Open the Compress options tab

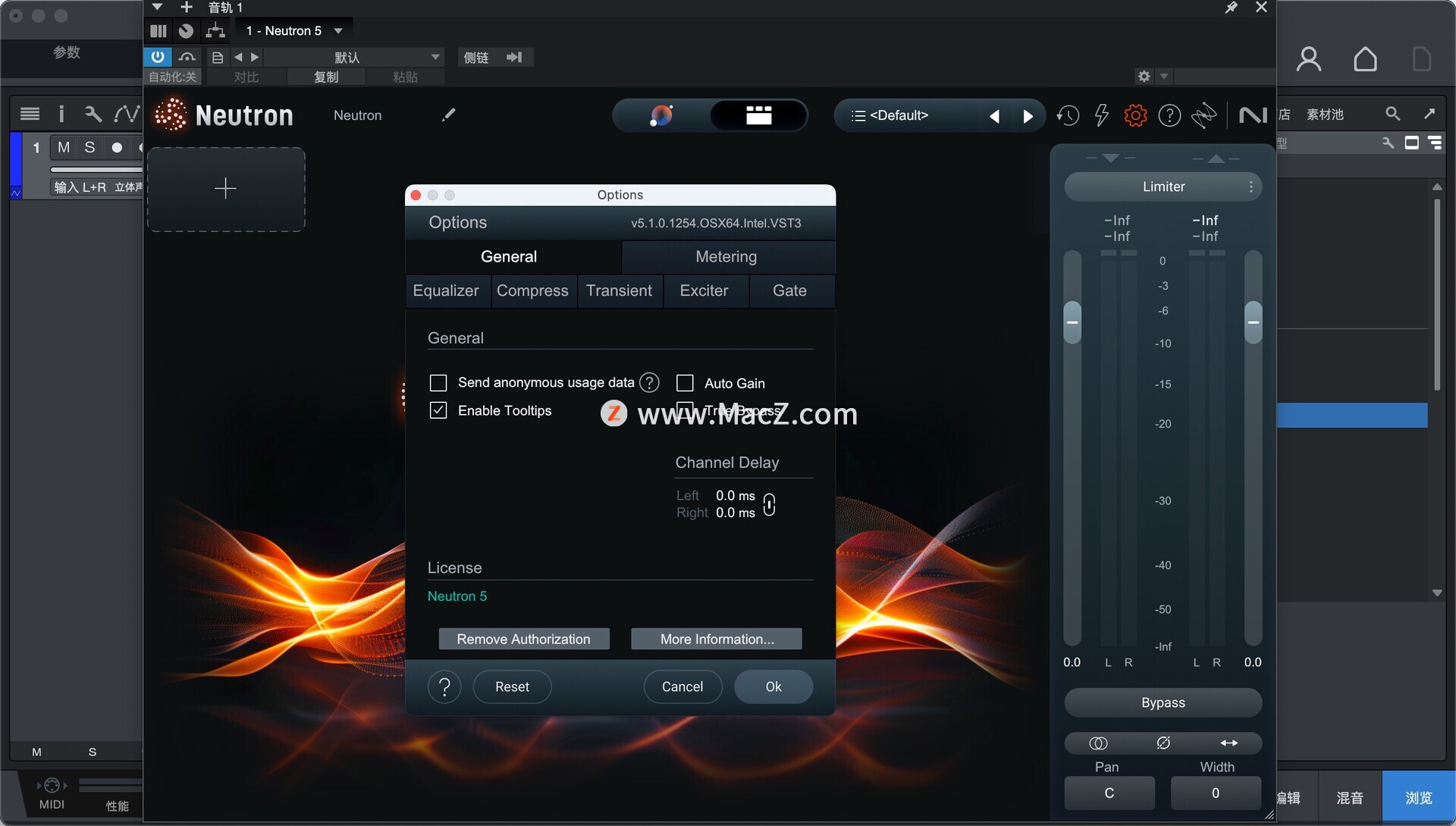click(x=532, y=291)
